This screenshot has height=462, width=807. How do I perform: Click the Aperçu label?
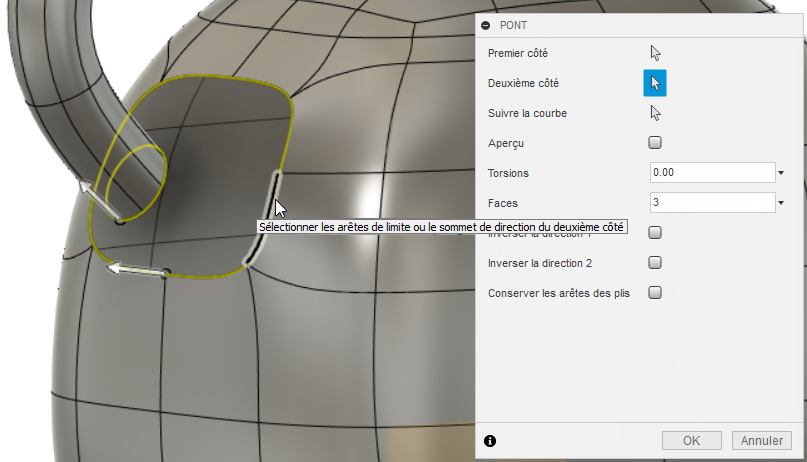(505, 143)
